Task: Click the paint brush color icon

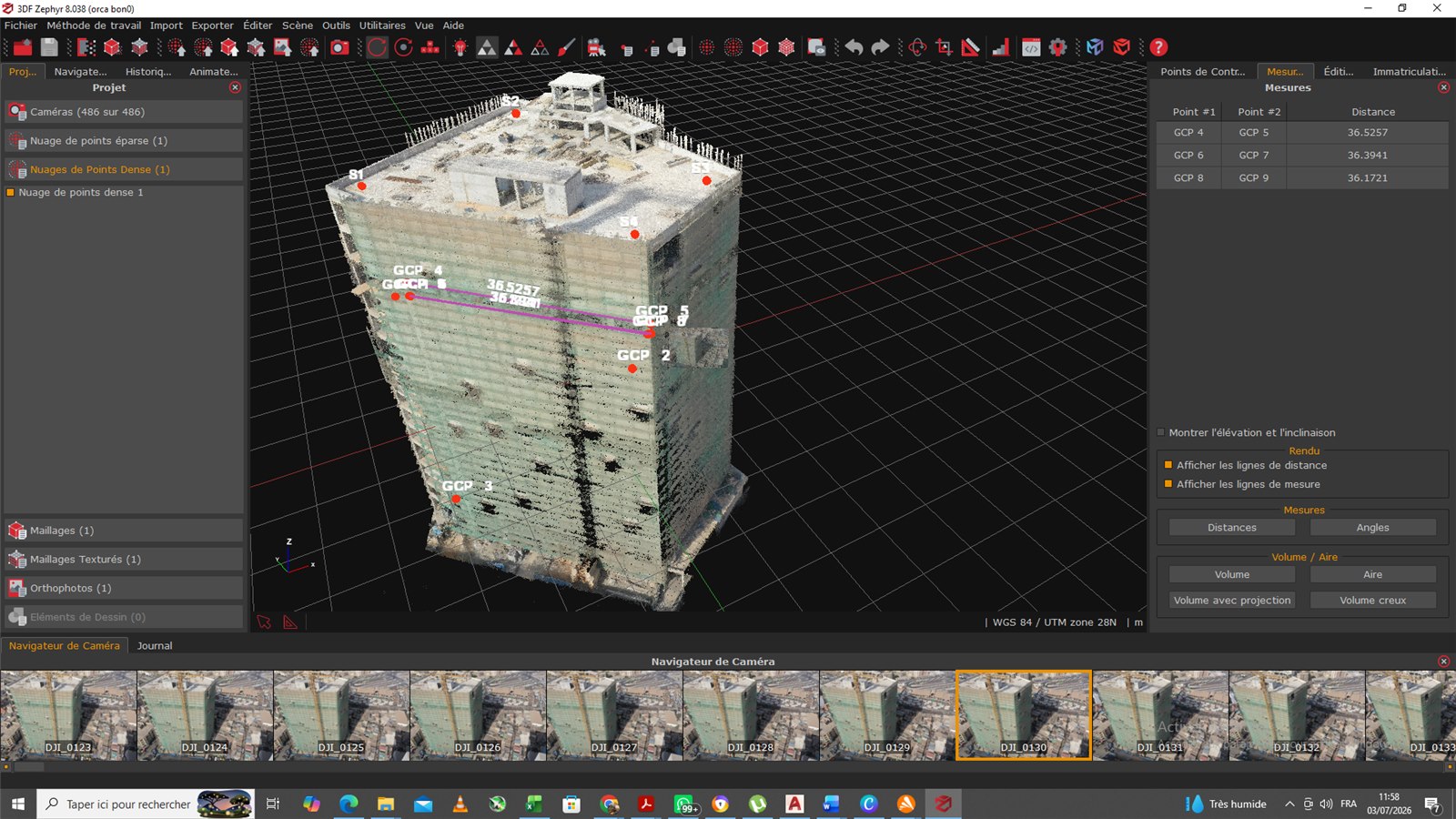Action: (566, 47)
